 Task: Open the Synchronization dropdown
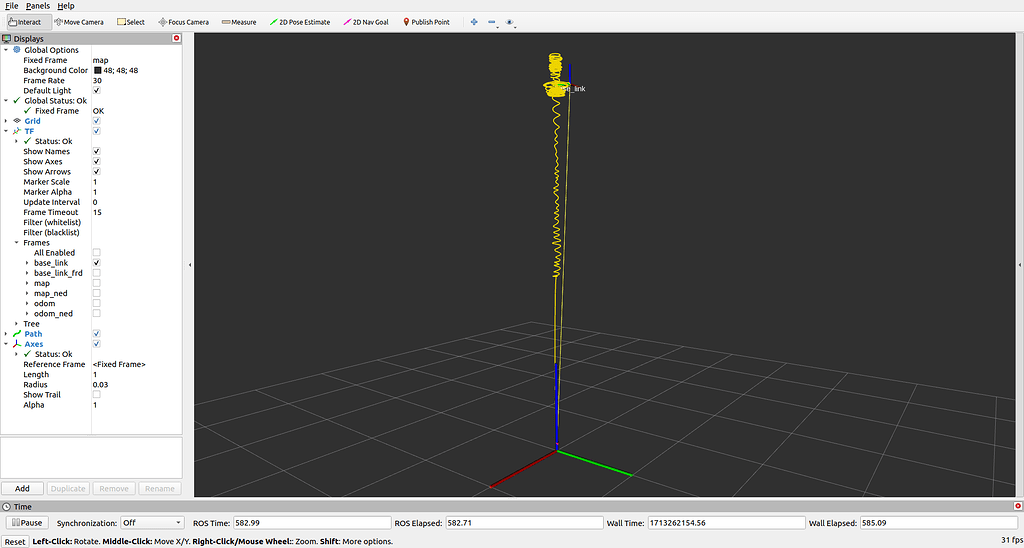[x=152, y=523]
